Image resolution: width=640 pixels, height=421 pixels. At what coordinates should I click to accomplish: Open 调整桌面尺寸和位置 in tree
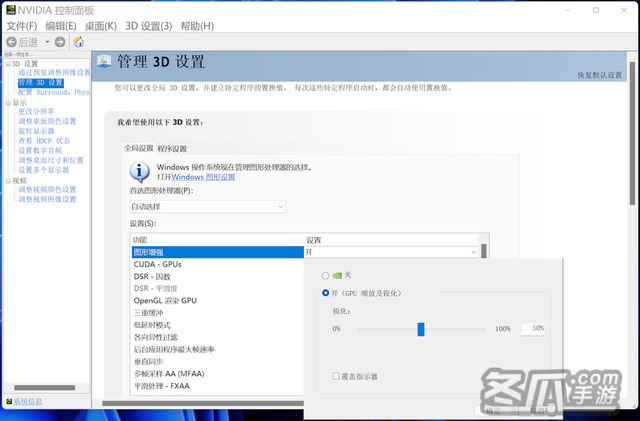click(51, 160)
